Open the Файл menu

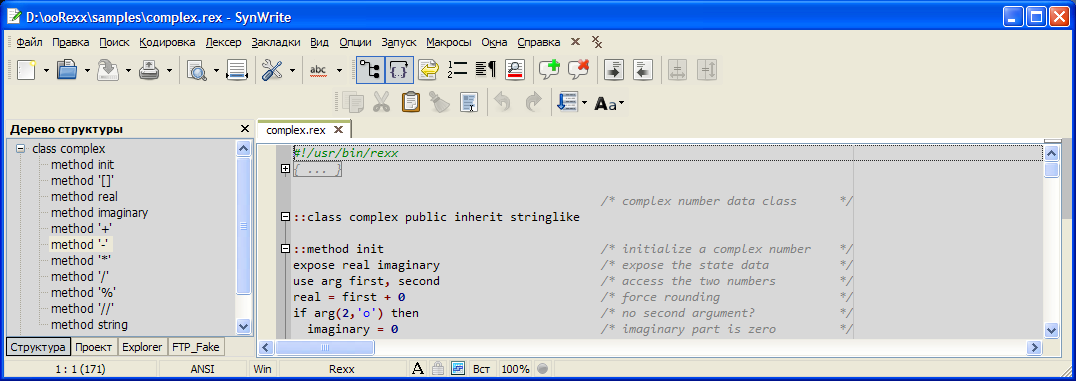[x=29, y=43]
